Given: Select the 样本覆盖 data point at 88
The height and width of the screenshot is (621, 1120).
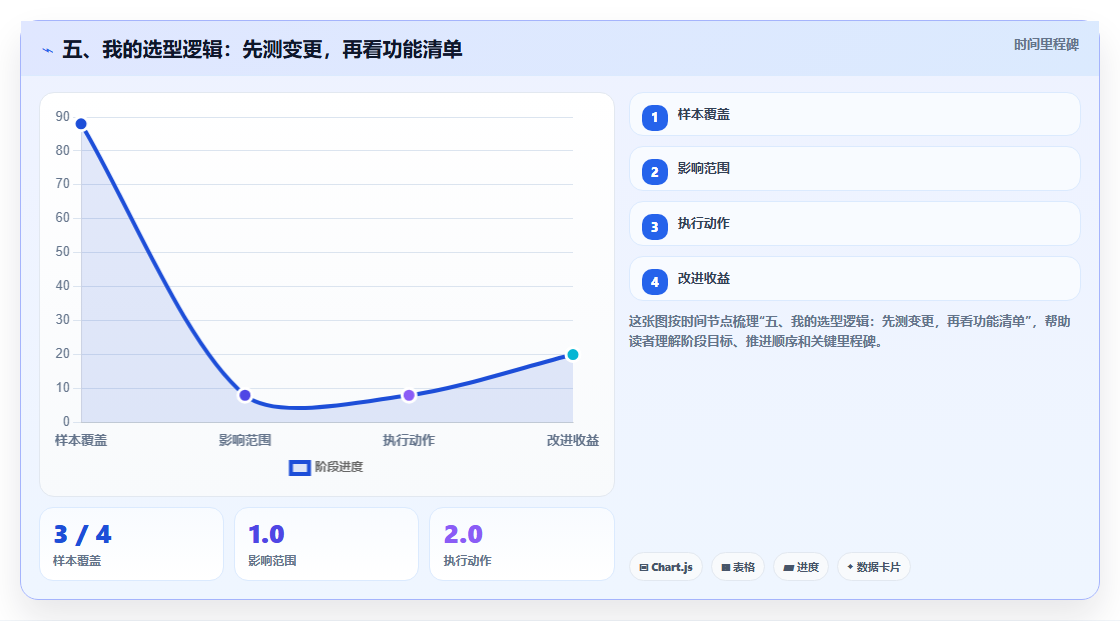Looking at the screenshot, I should [x=81, y=124].
